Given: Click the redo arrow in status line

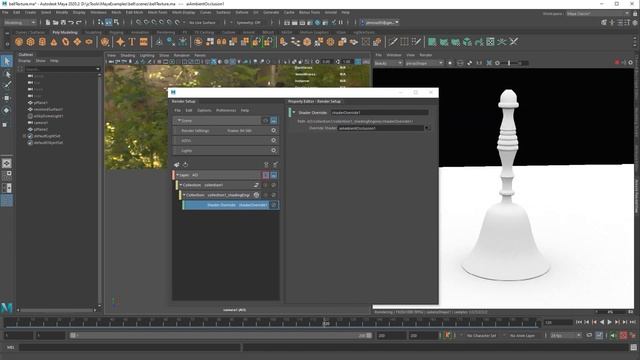Looking at the screenshot, I should click(79, 22).
